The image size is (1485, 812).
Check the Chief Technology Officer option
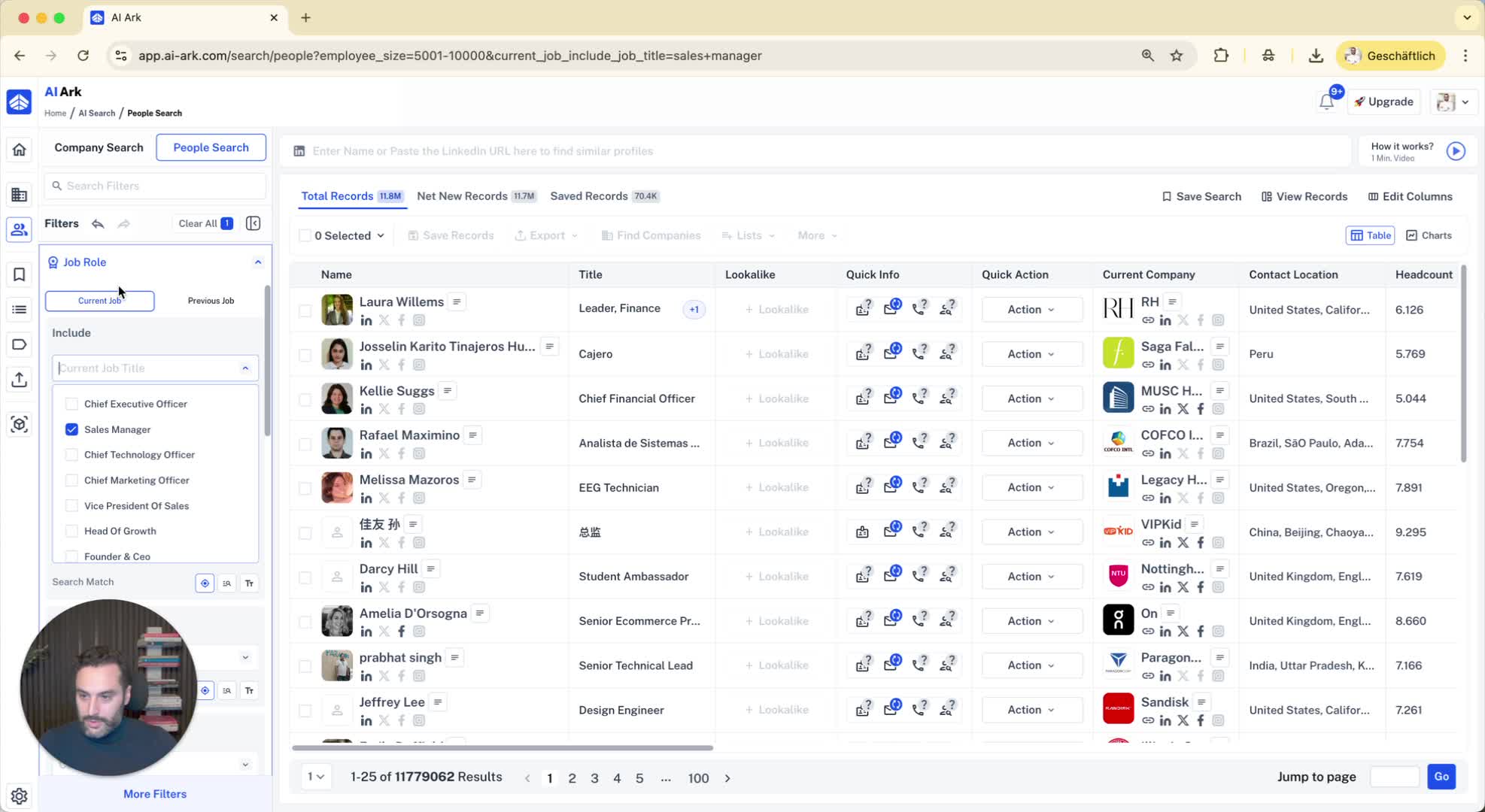71,455
